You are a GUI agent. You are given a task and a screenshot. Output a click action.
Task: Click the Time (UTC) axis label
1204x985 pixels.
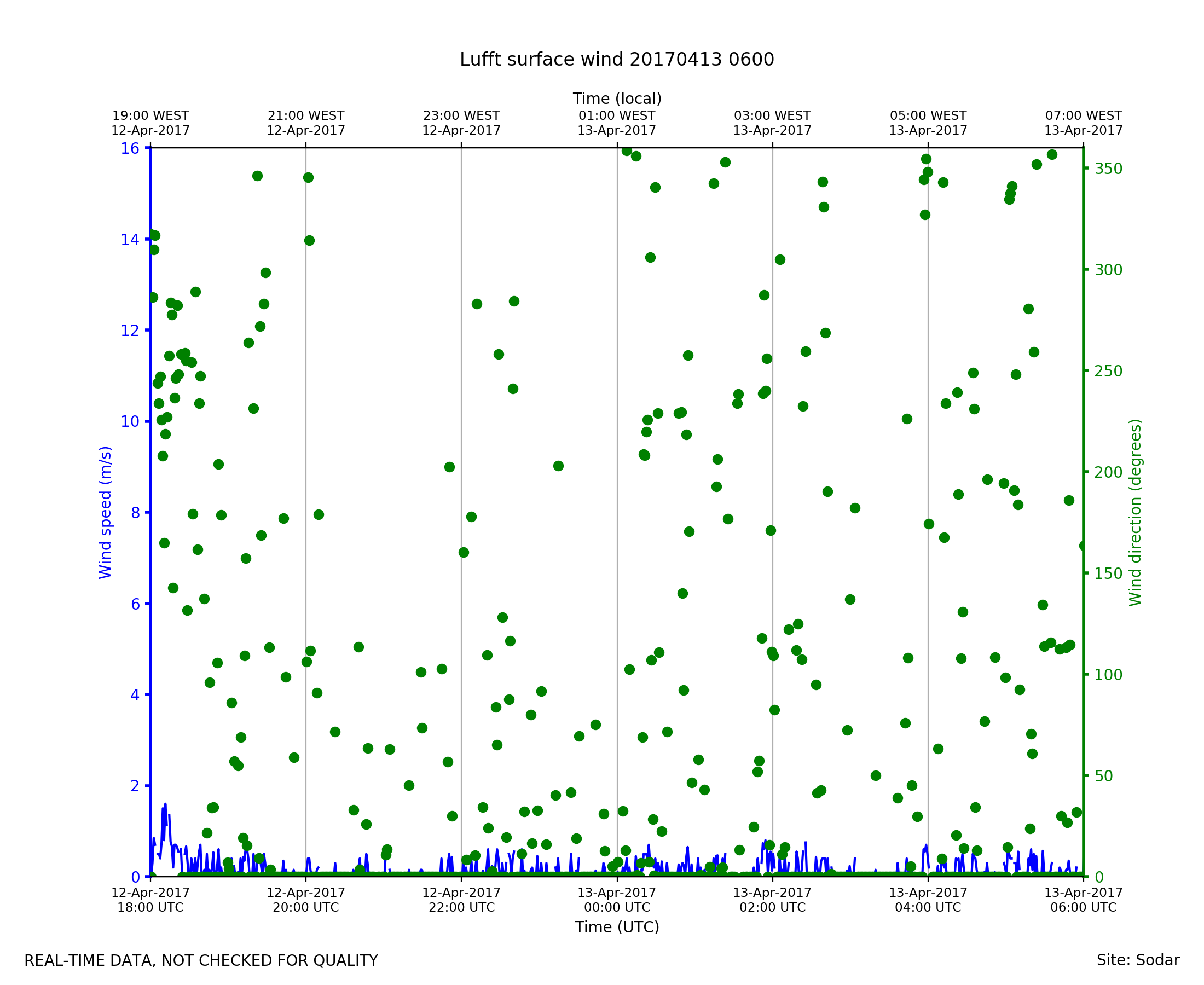click(x=616, y=927)
